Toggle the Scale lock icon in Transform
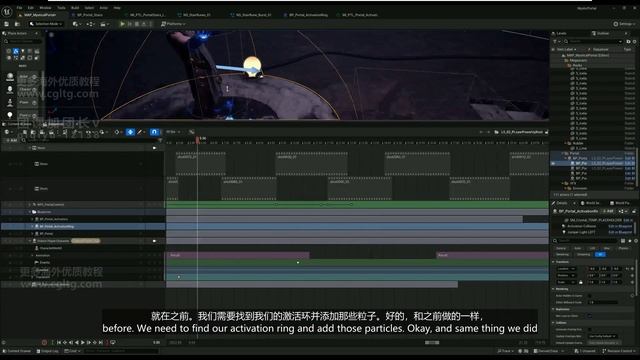The height and width of the screenshot is (360, 640). [581, 282]
